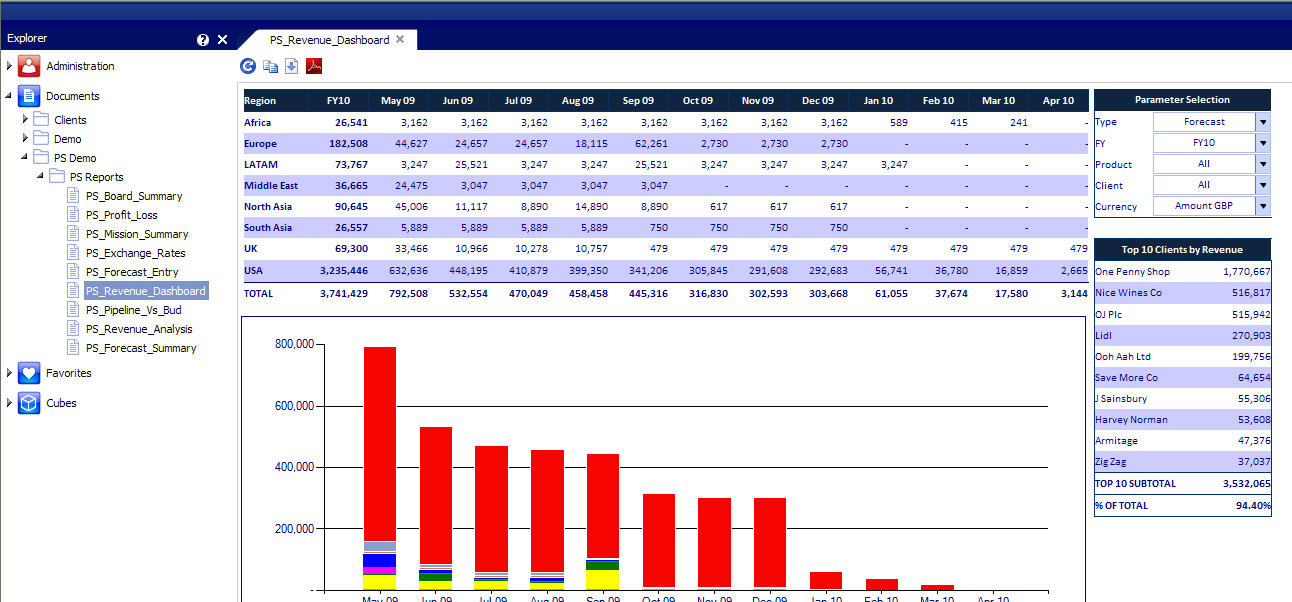Screen dimensions: 1292x602
Task: Click the PS Reports folder icon
Action: pos(57,177)
